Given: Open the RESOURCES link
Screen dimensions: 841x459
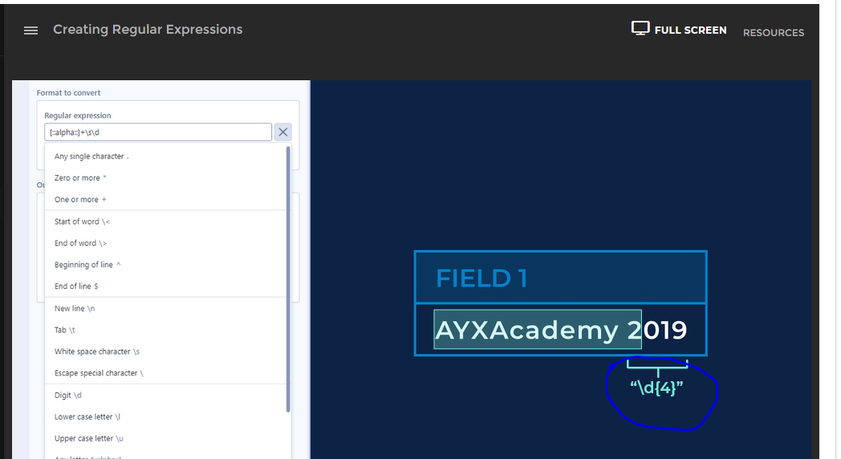Looking at the screenshot, I should pyautogui.click(x=773, y=33).
